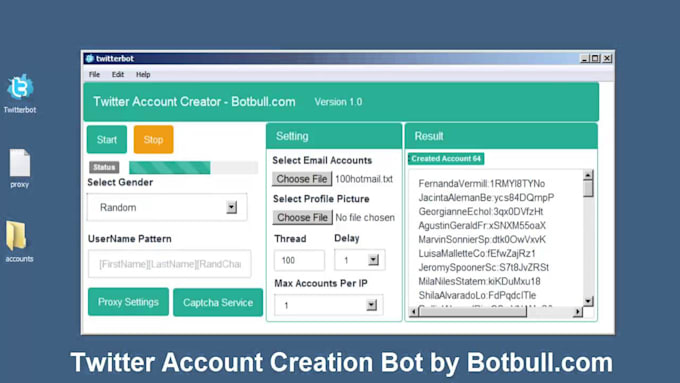Open the Select Gender dropdown
Image resolution: width=680 pixels, height=383 pixels.
(x=167, y=207)
